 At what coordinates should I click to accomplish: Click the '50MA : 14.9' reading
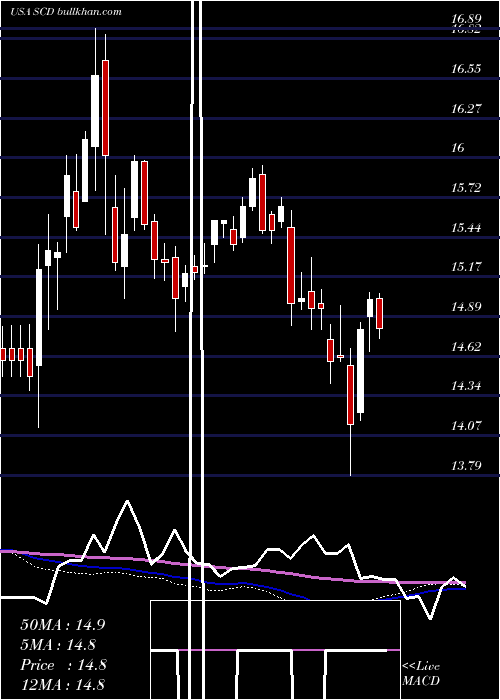(x=63, y=625)
